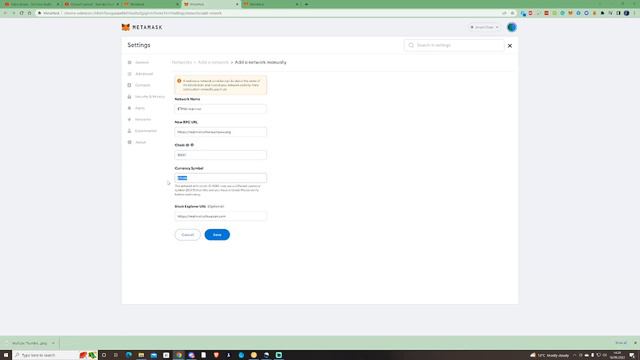
Task: Open Chrome from taskbar
Action: click(x=179, y=355)
